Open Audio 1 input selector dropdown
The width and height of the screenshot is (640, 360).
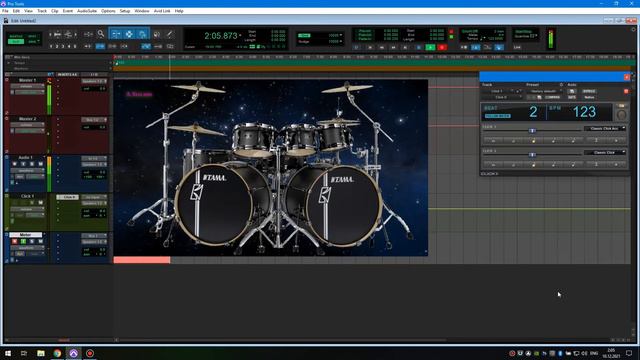pyautogui.click(x=94, y=158)
